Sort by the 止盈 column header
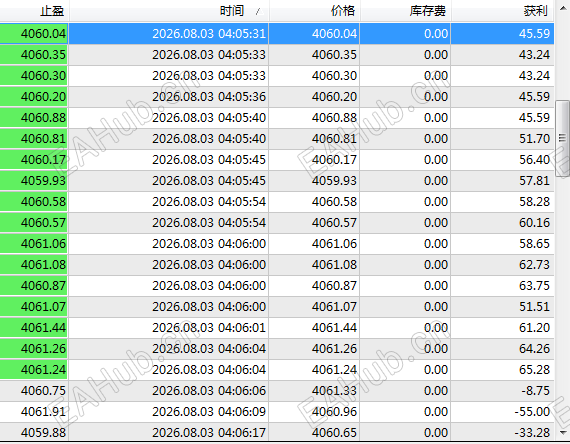The height and width of the screenshot is (444, 570). [34, 11]
